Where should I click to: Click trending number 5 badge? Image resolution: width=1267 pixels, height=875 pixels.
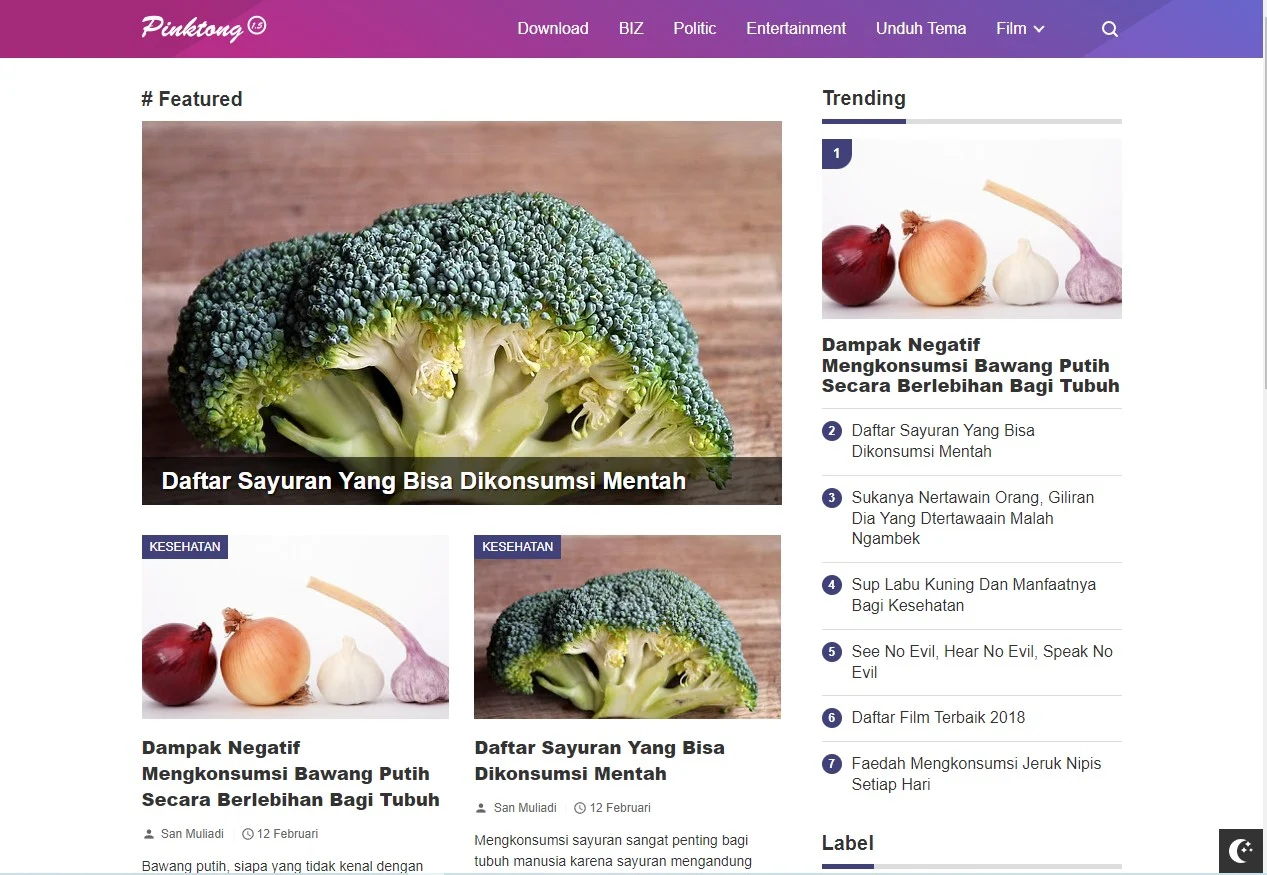click(x=832, y=652)
